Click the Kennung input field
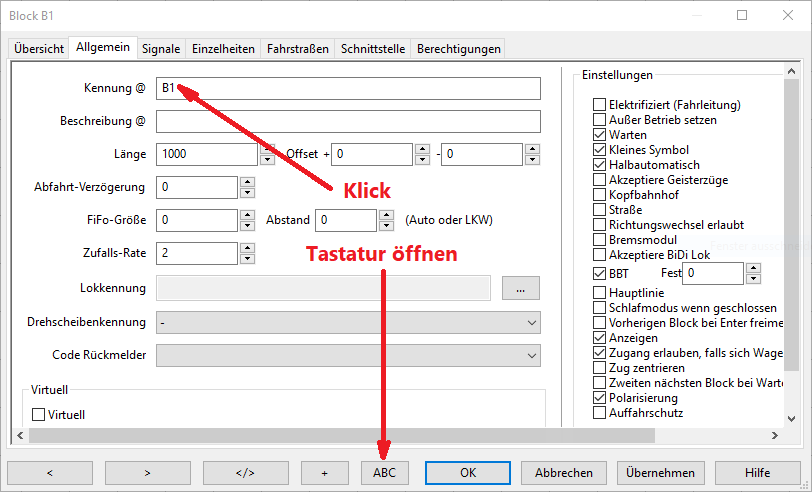 [x=348, y=88]
